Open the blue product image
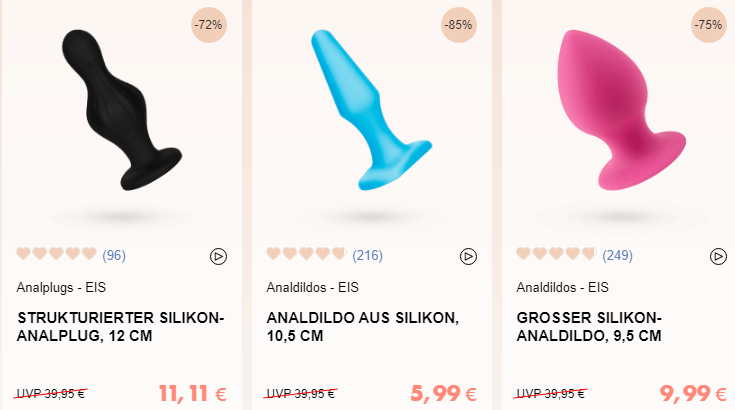The image size is (735, 410). [371, 110]
